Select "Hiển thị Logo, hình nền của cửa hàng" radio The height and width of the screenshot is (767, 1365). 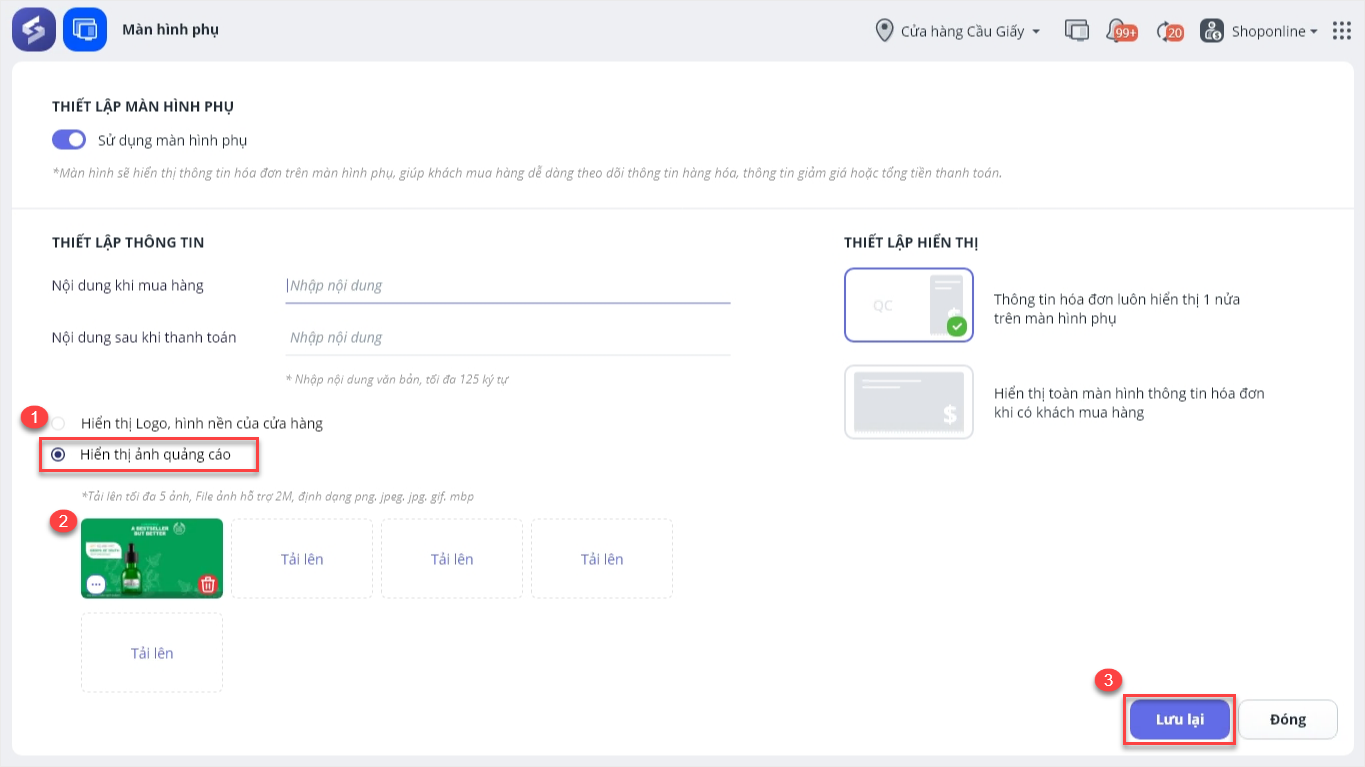click(59, 423)
